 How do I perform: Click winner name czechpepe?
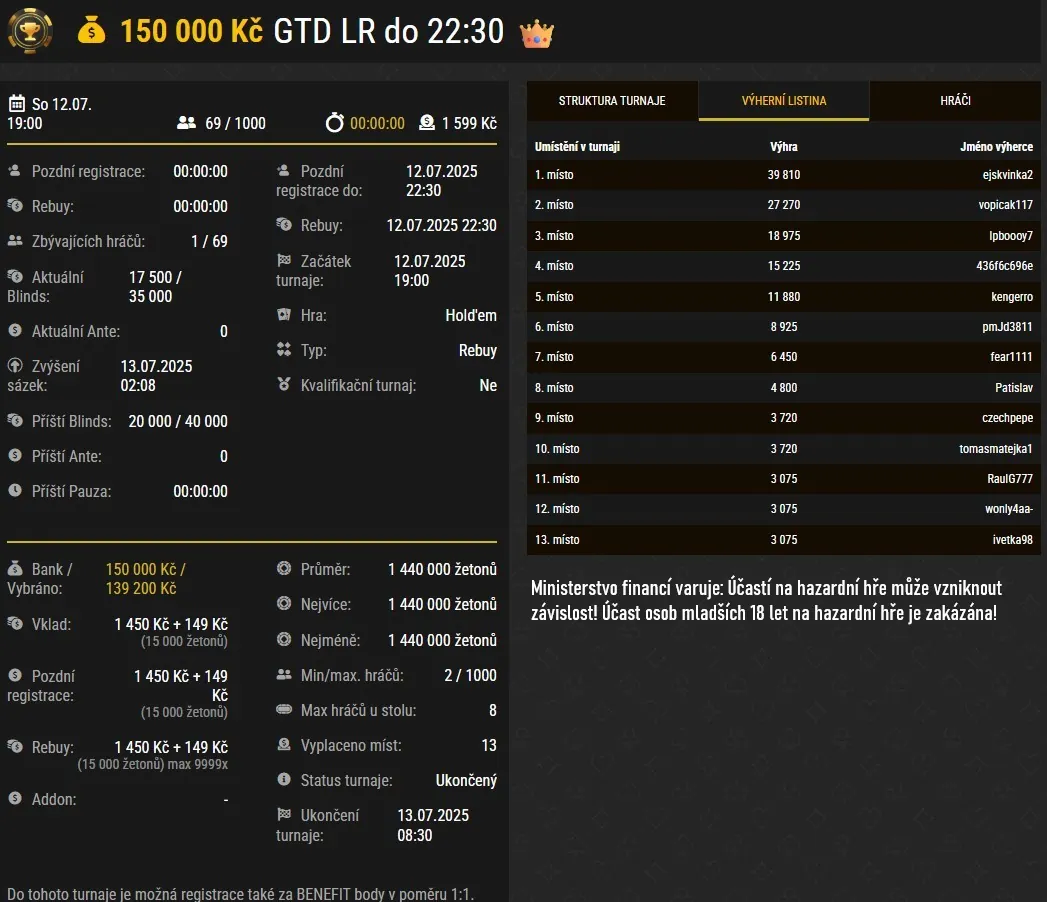[x=1007, y=418]
